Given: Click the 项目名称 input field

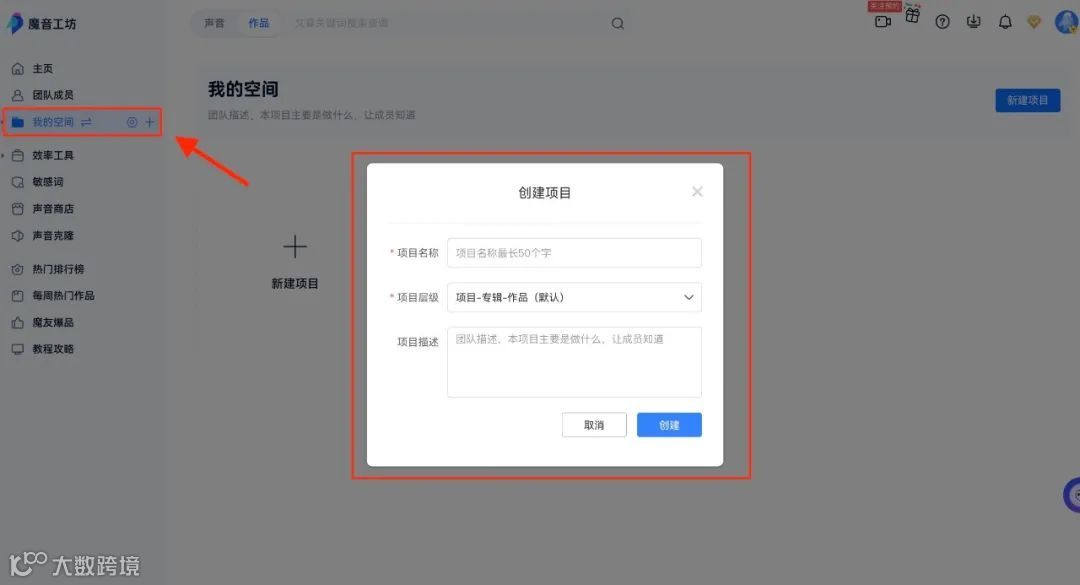Looking at the screenshot, I should 574,253.
